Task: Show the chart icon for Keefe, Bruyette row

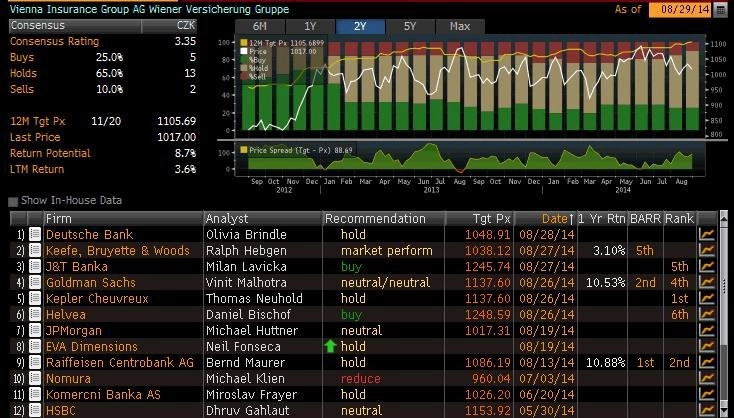Action: tap(707, 250)
